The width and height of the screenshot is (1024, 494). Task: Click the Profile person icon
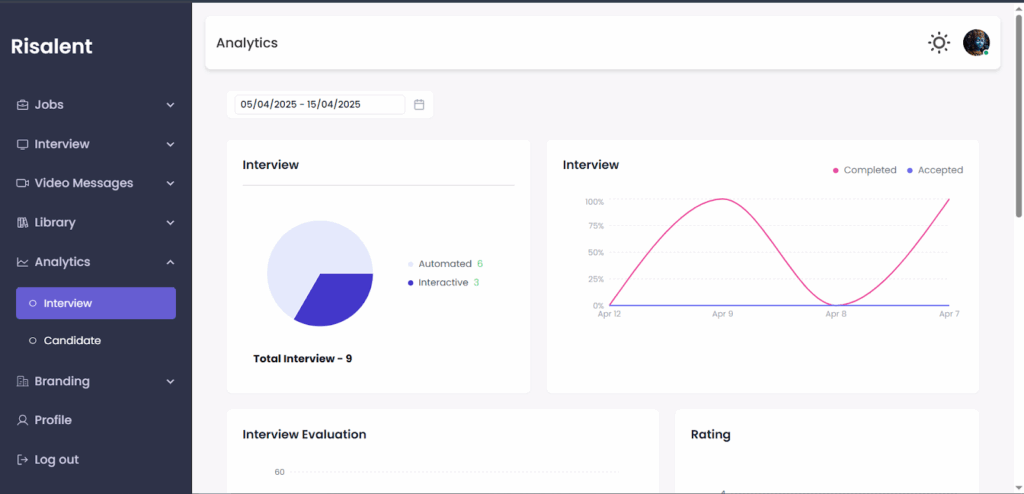23,420
